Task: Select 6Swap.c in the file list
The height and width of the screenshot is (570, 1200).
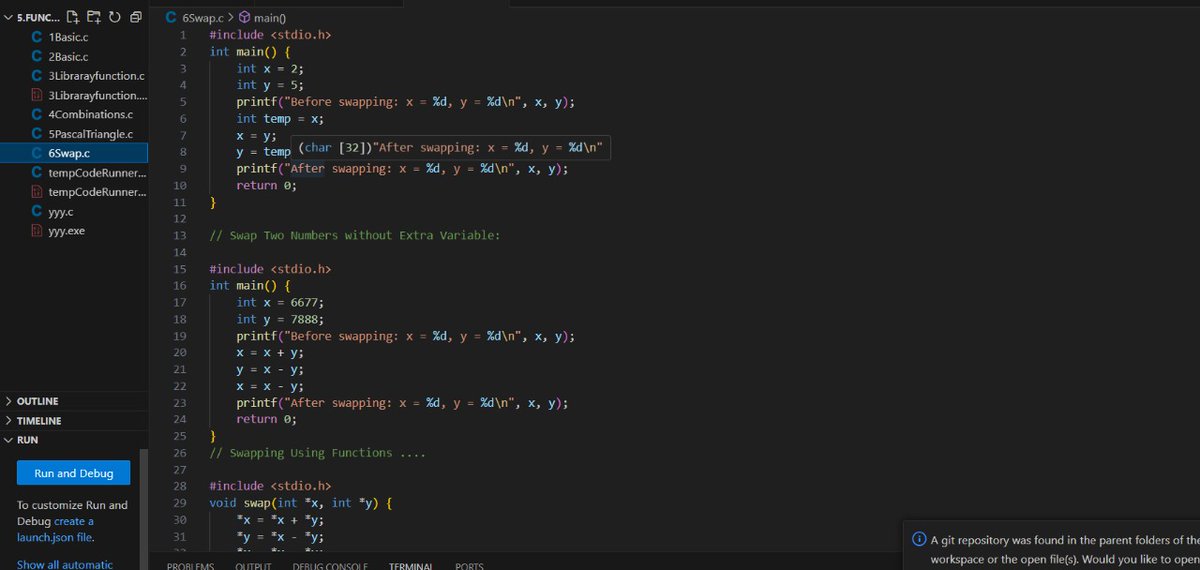Action: point(74,153)
